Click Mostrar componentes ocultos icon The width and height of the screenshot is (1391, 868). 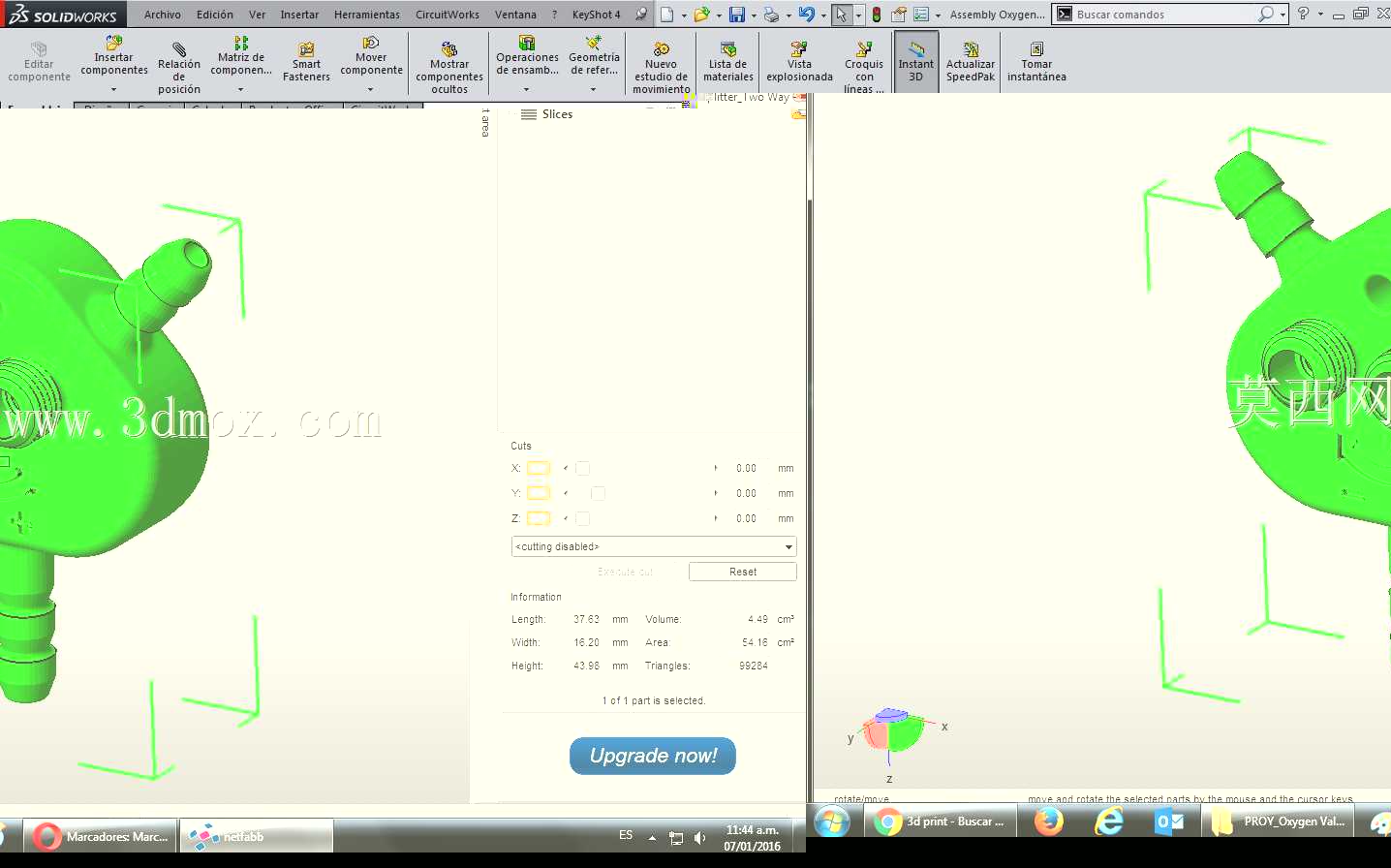449,49
